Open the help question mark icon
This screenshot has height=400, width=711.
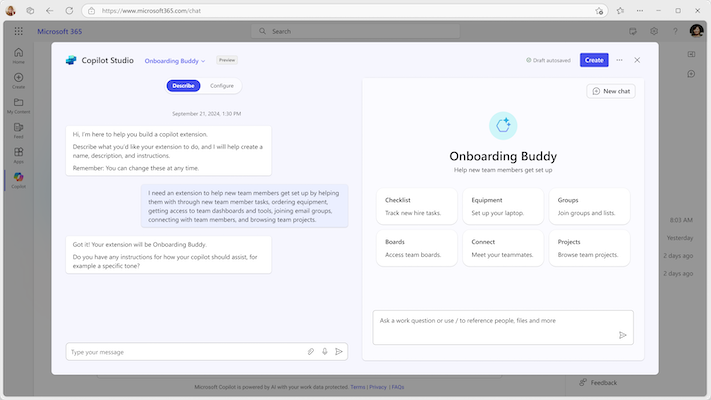pos(675,31)
